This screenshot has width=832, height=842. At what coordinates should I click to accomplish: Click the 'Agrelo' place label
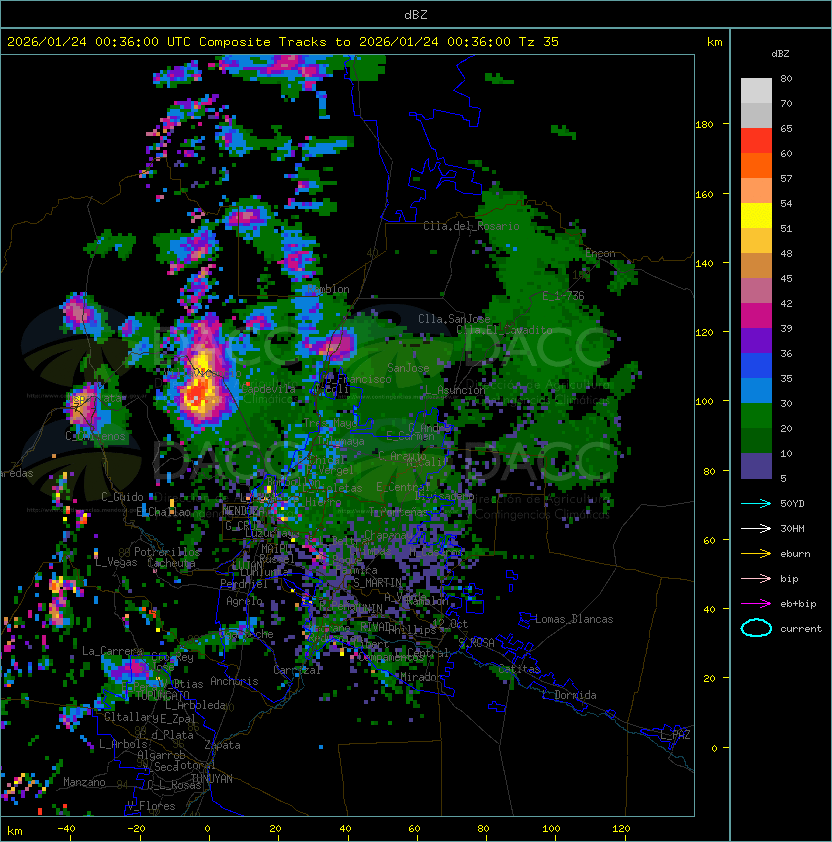coord(244,601)
